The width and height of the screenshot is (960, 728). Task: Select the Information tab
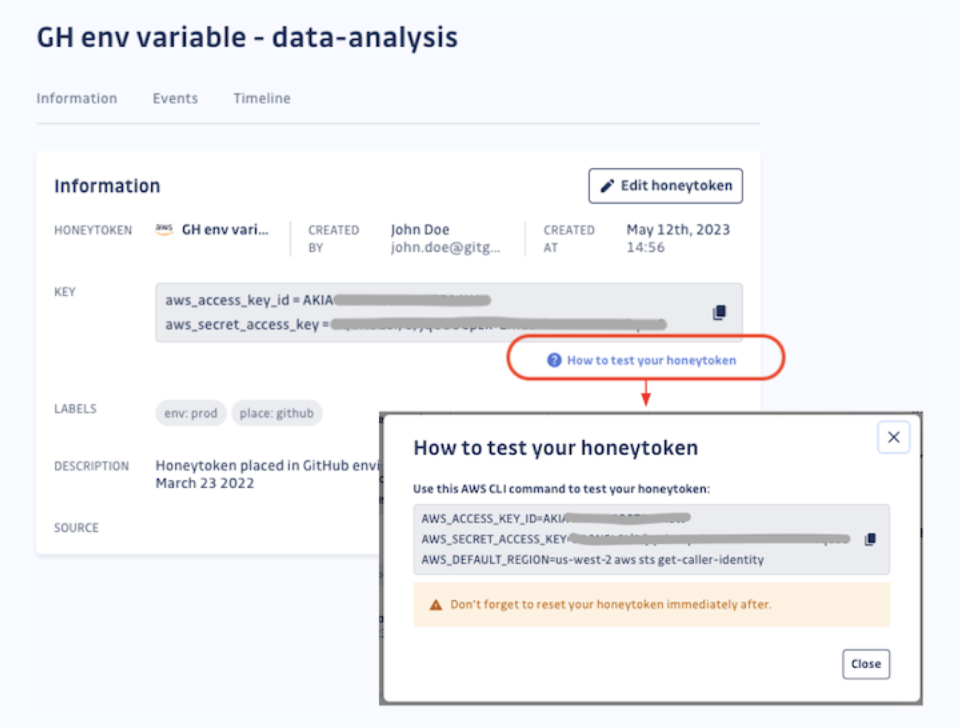click(77, 99)
